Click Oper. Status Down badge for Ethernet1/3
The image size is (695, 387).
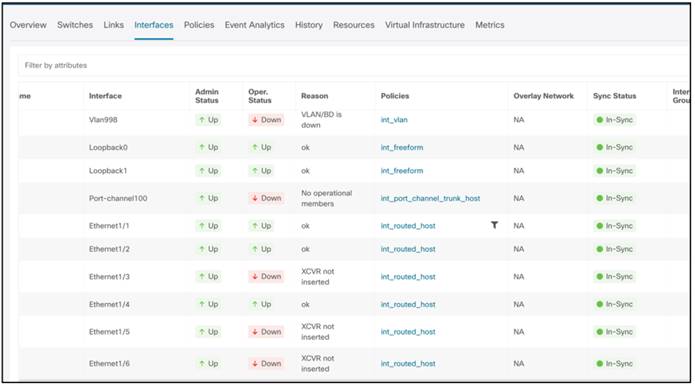click(266, 277)
